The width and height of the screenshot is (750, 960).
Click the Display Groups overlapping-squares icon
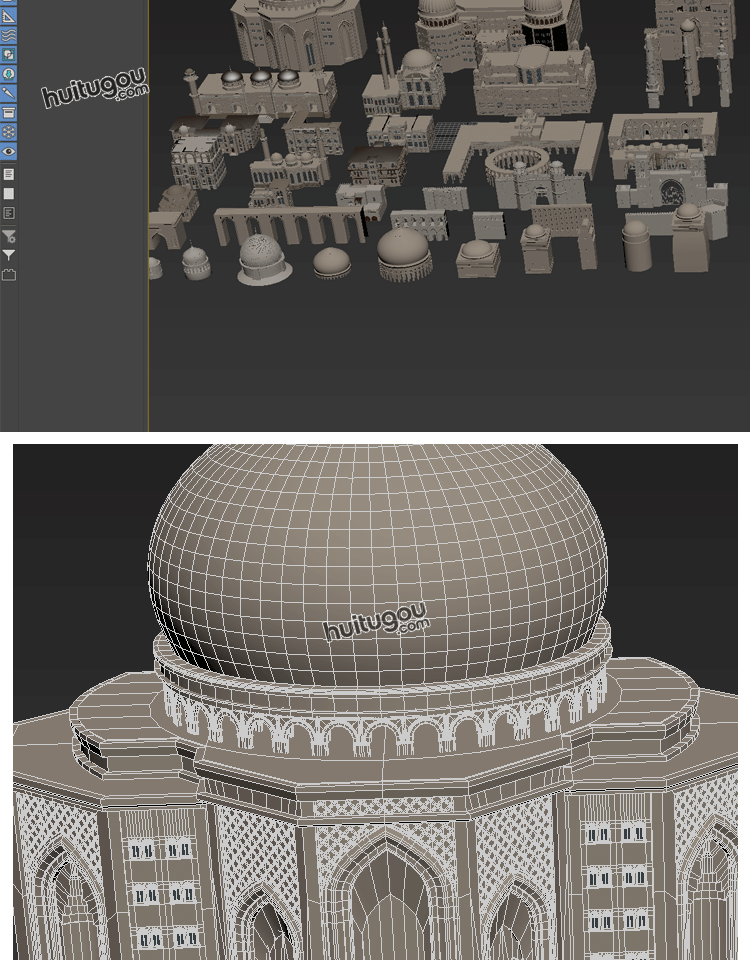(x=8, y=54)
